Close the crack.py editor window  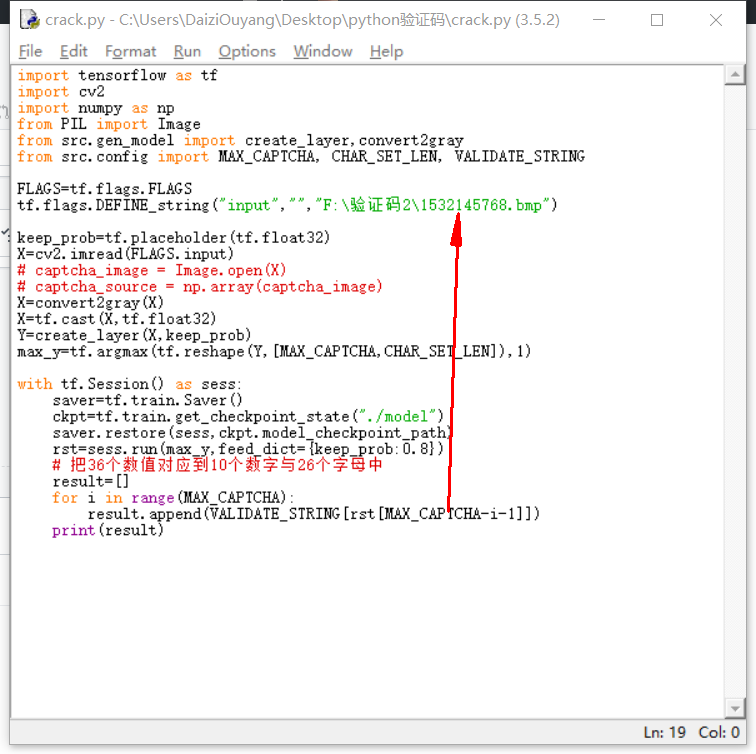[x=716, y=20]
